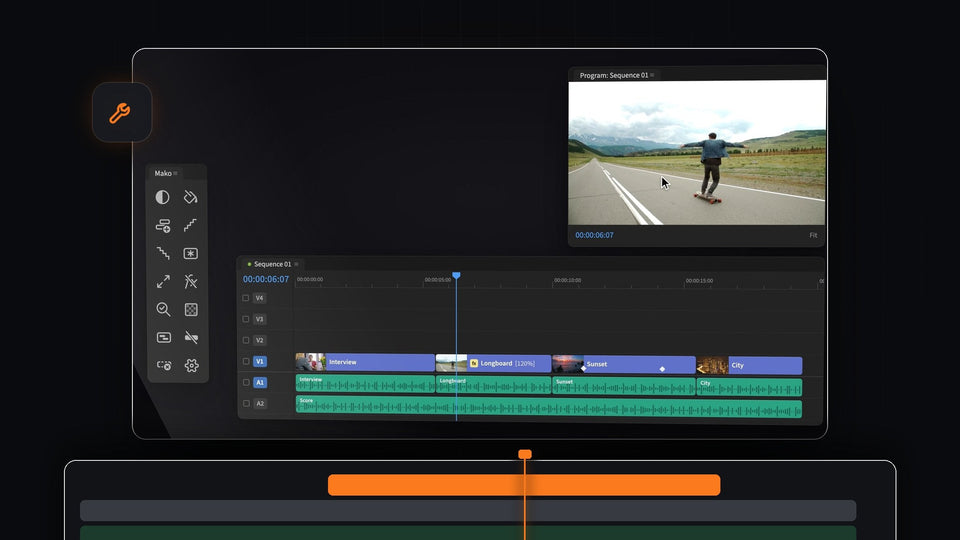Viewport: 960px width, 540px height.
Task: Click the ascending staircase icon
Action: [x=190, y=225]
